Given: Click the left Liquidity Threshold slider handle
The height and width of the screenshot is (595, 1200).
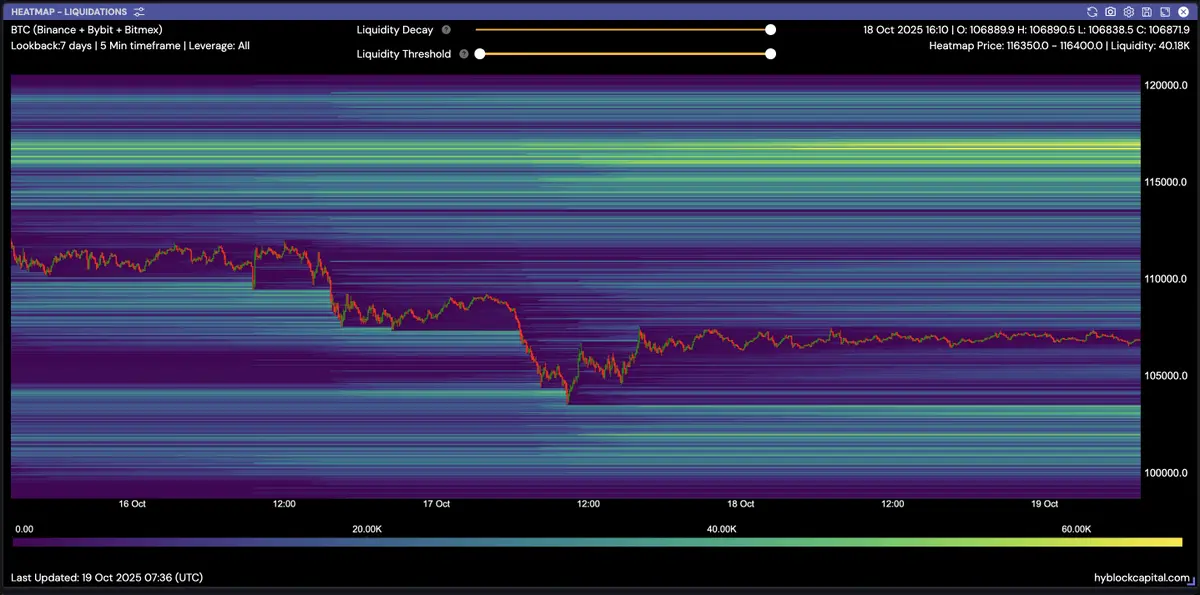Looking at the screenshot, I should pos(480,54).
